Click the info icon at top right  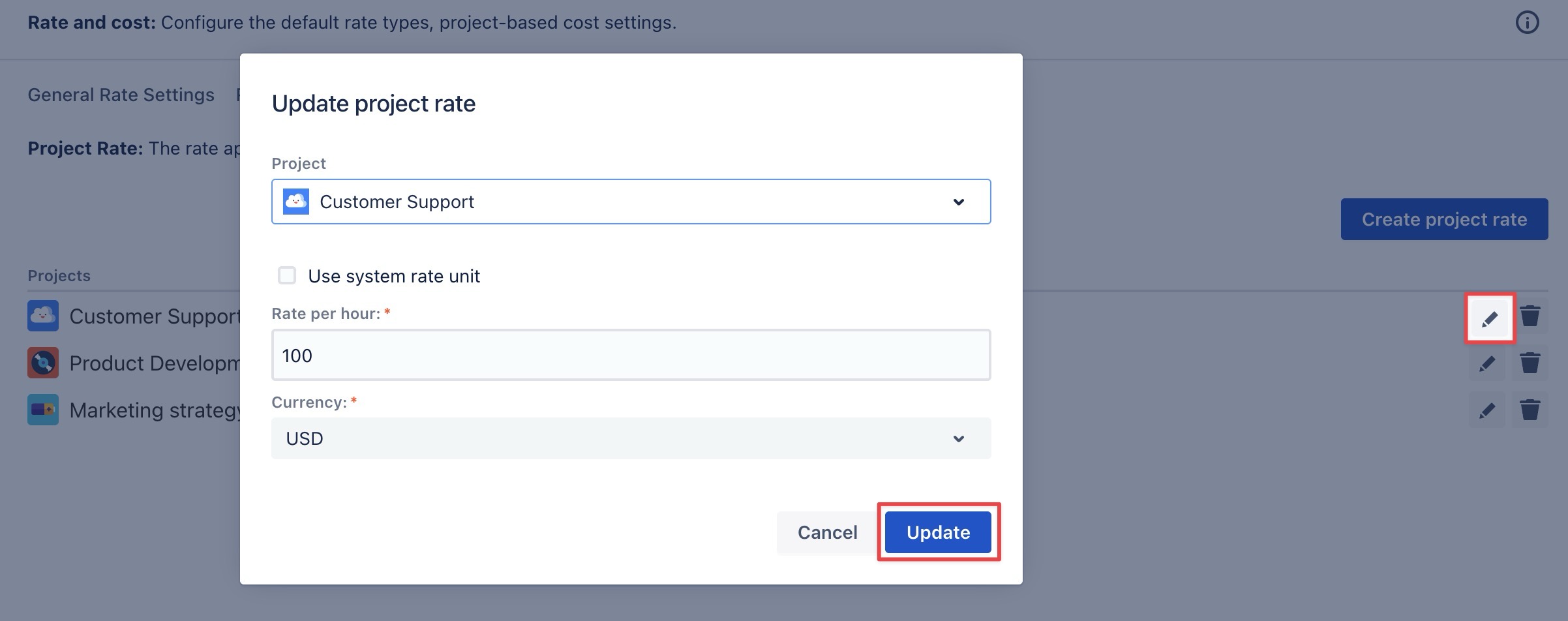(x=1527, y=22)
